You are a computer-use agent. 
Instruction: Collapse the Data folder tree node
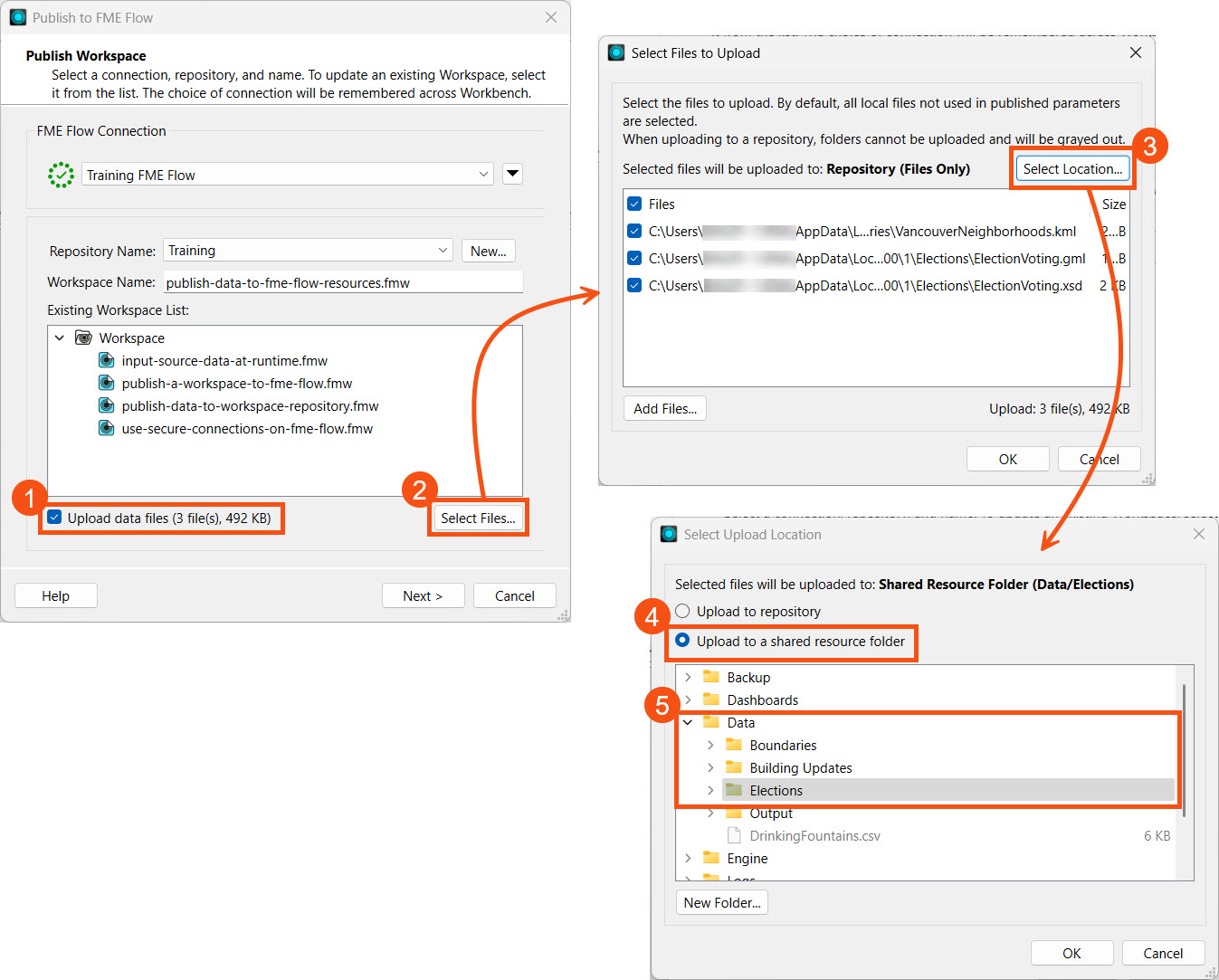point(688,722)
